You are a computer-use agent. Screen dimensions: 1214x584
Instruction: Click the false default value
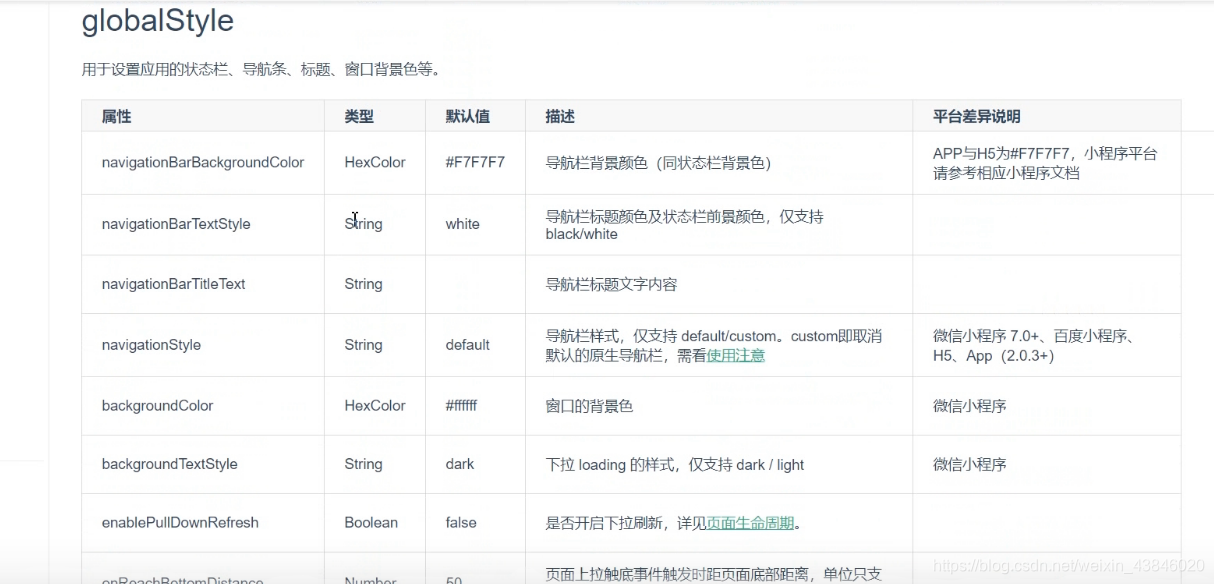tap(461, 522)
